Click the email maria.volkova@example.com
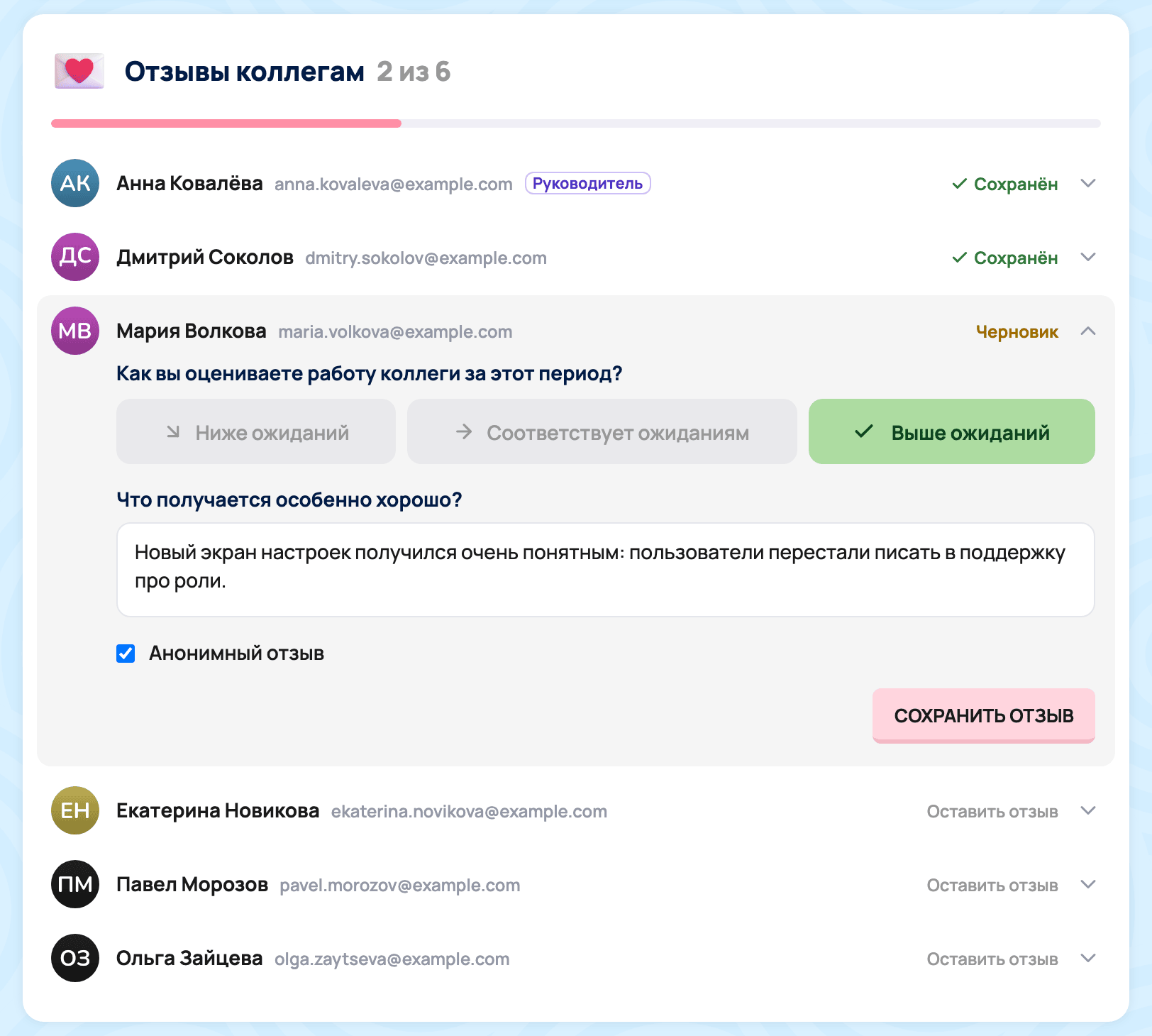The width and height of the screenshot is (1152, 1036). click(x=395, y=332)
